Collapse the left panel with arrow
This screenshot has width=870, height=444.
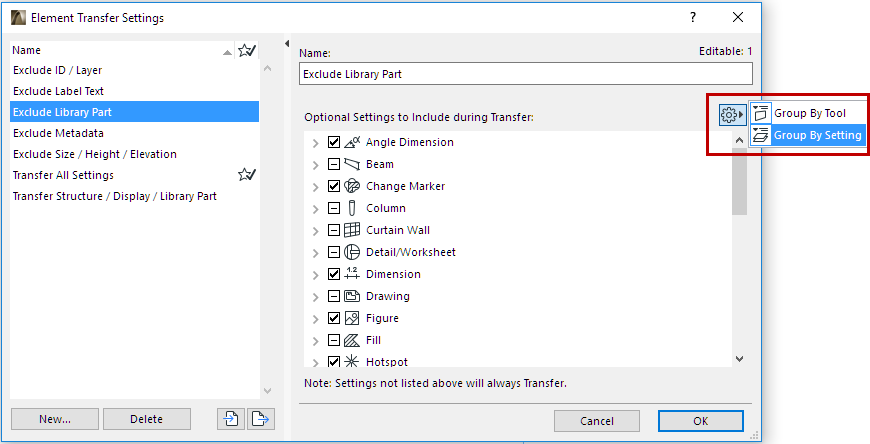click(287, 43)
